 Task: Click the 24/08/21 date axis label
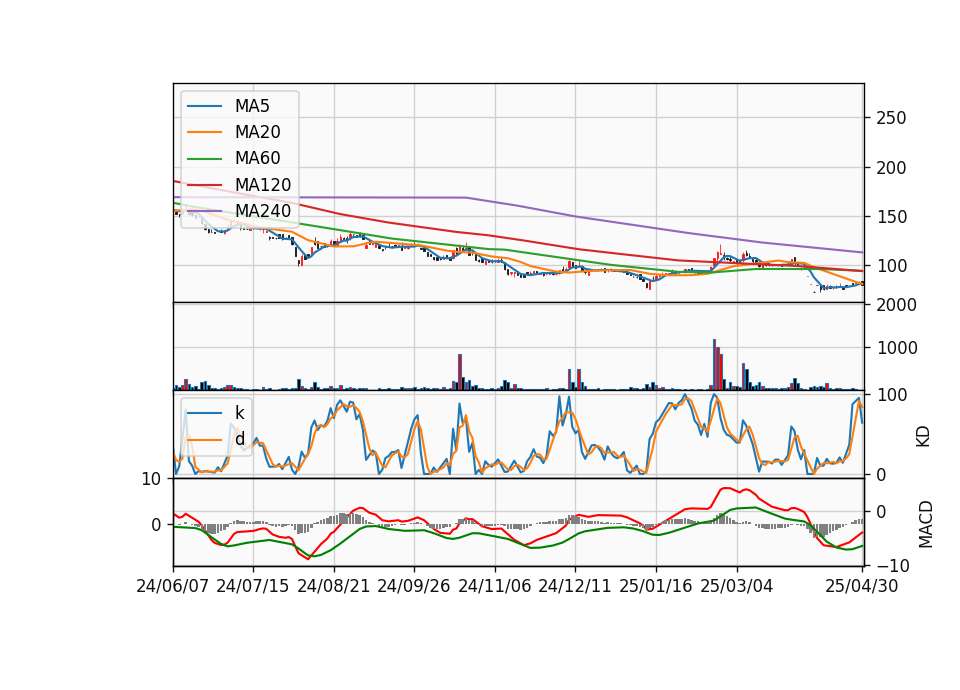coord(334,587)
